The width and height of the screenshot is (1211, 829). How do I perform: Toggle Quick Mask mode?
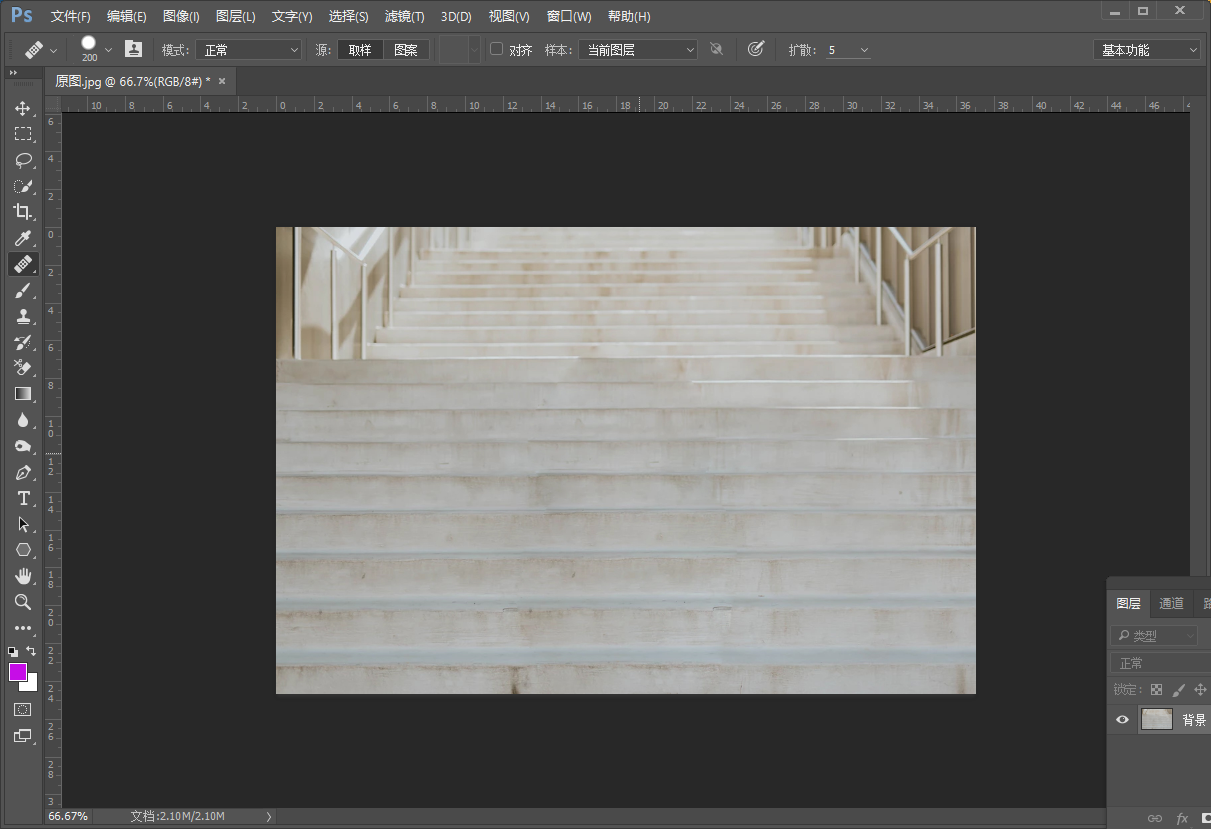(23, 709)
